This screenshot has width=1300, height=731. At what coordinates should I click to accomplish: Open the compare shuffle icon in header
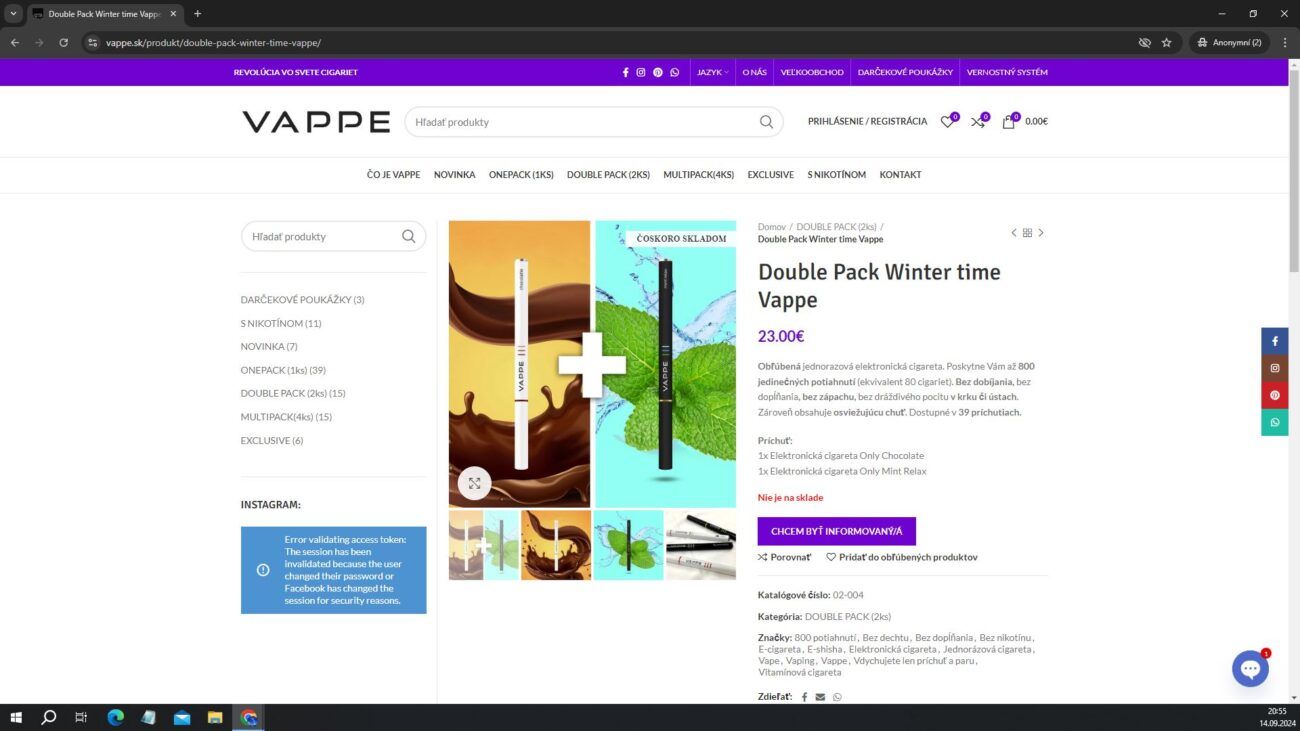(x=978, y=122)
